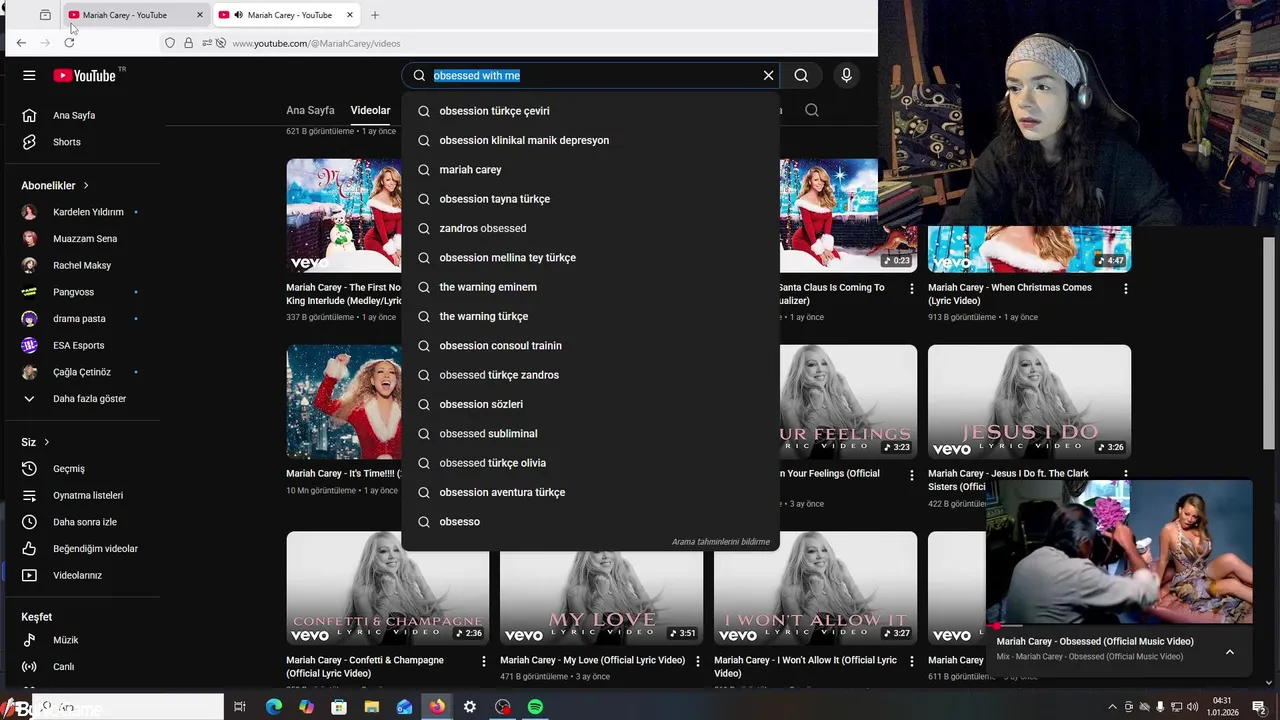Viewport: 1280px width, 720px height.
Task: Click the page vertical scrollbar
Action: tap(1269, 343)
